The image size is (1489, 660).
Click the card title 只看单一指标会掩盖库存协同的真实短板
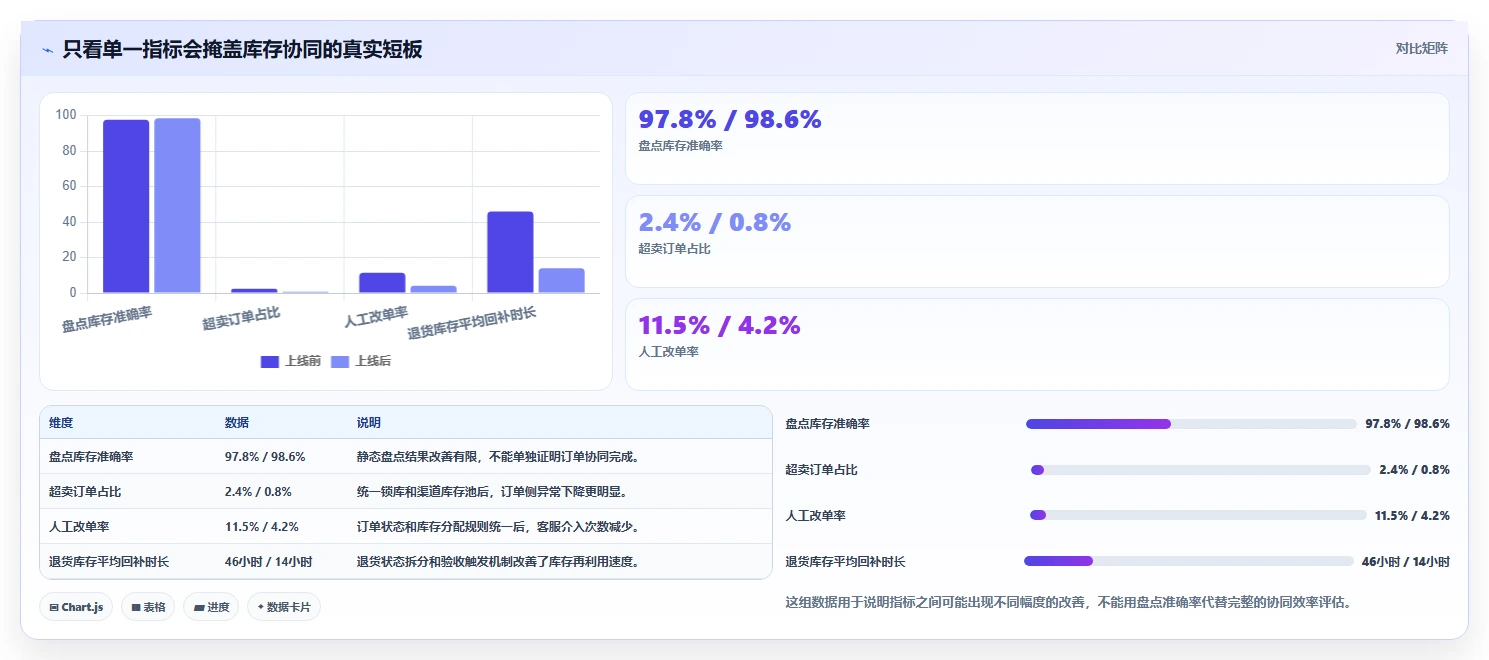242,50
